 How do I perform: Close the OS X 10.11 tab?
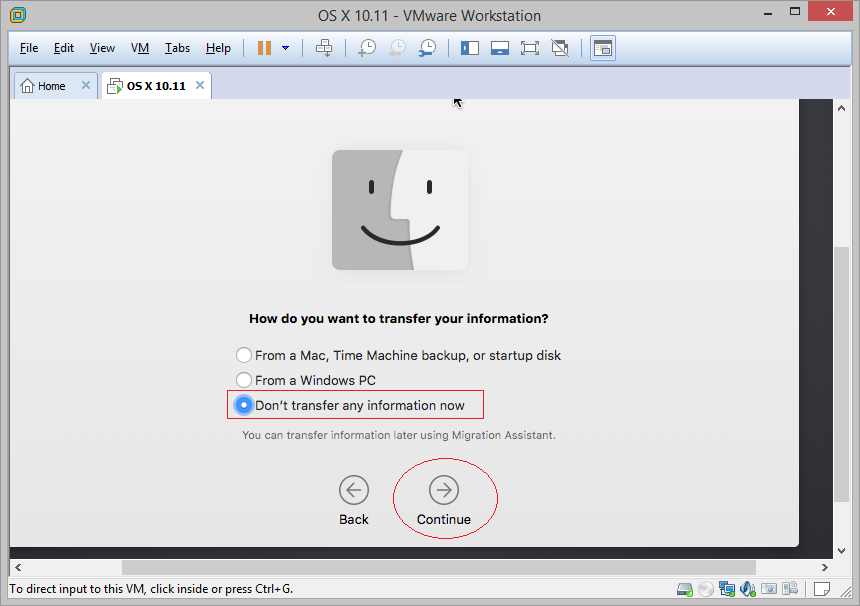[x=200, y=85]
